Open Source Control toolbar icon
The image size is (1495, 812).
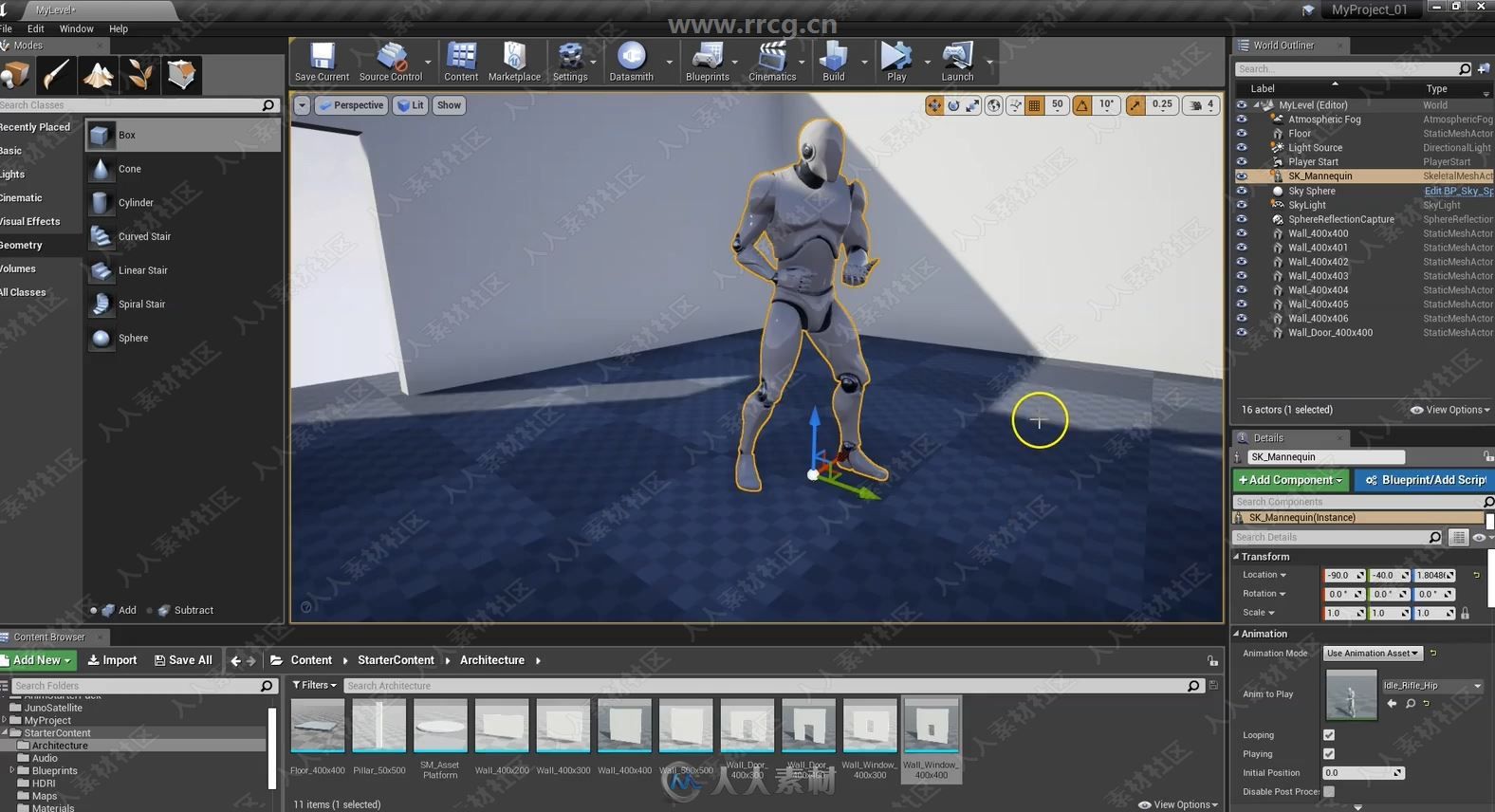(x=391, y=62)
